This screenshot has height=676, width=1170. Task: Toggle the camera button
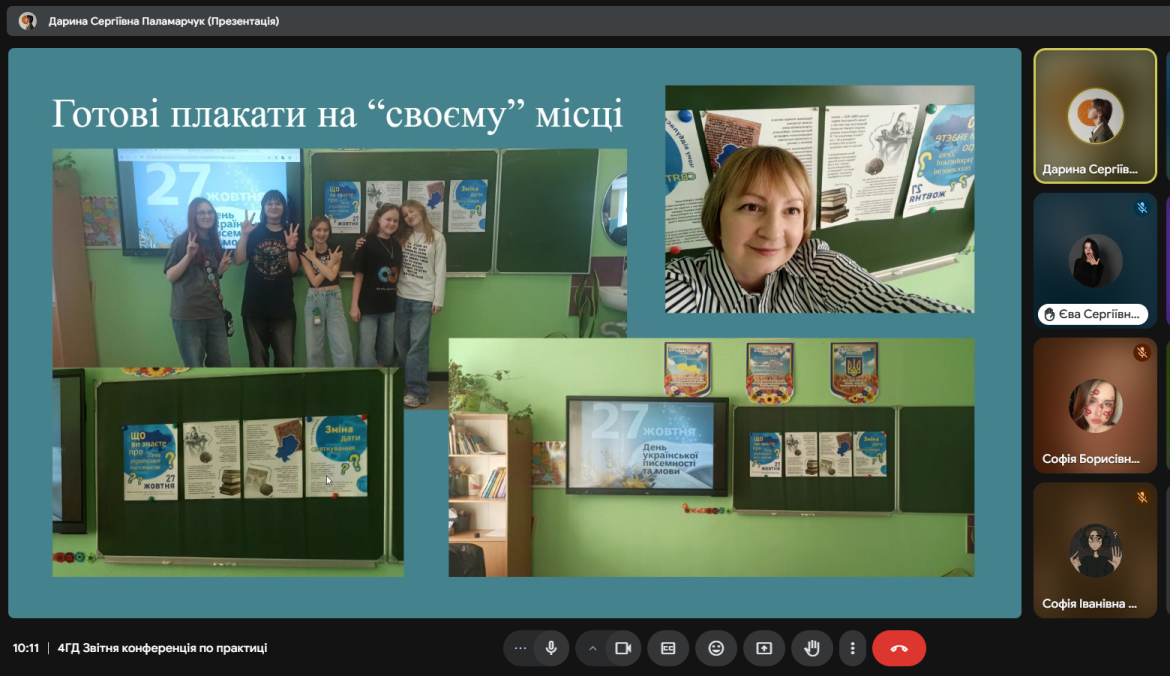point(623,648)
